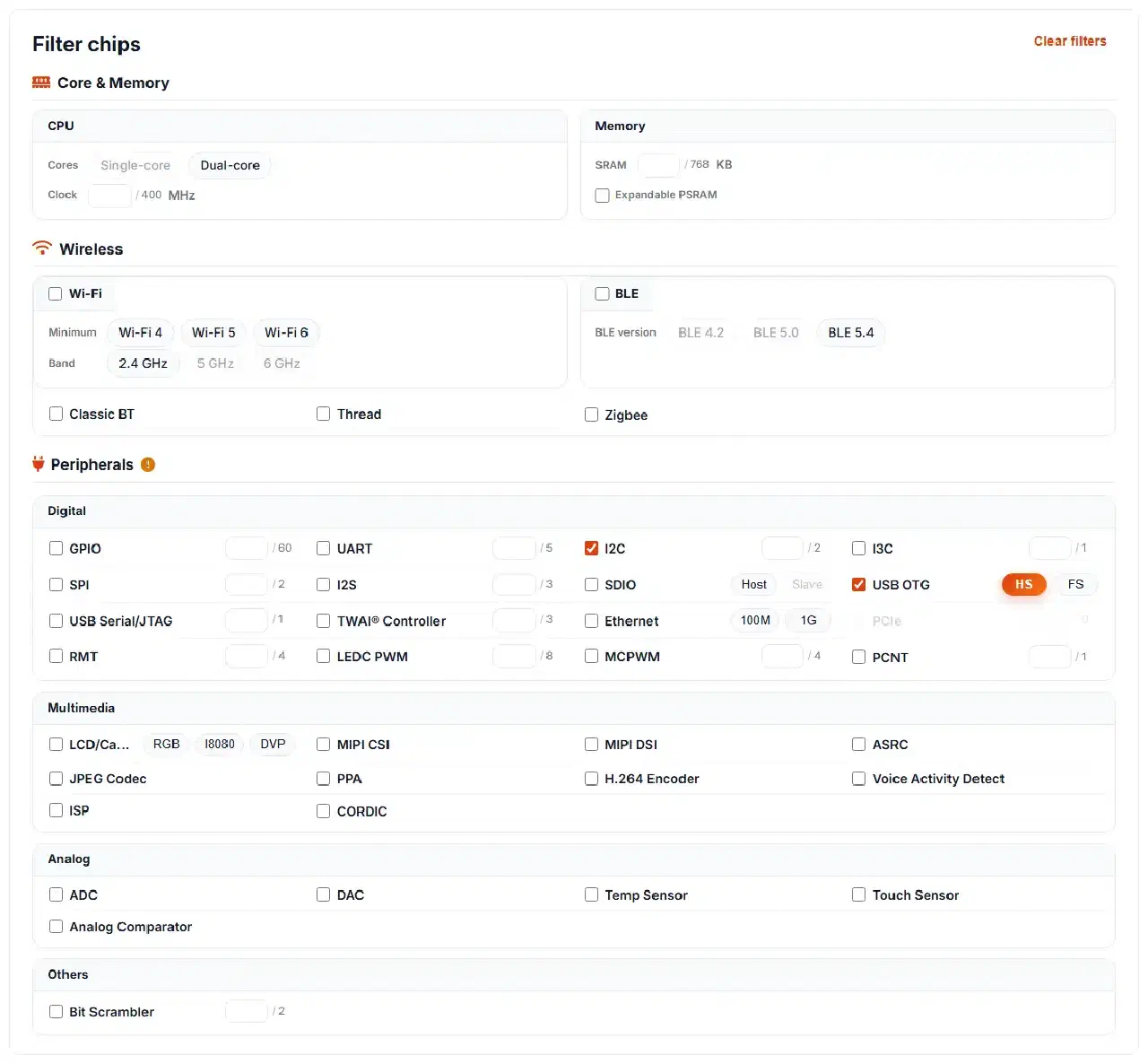The width and height of the screenshot is (1148, 1064).
Task: Select the I8080 LCD interface
Action: coord(220,745)
